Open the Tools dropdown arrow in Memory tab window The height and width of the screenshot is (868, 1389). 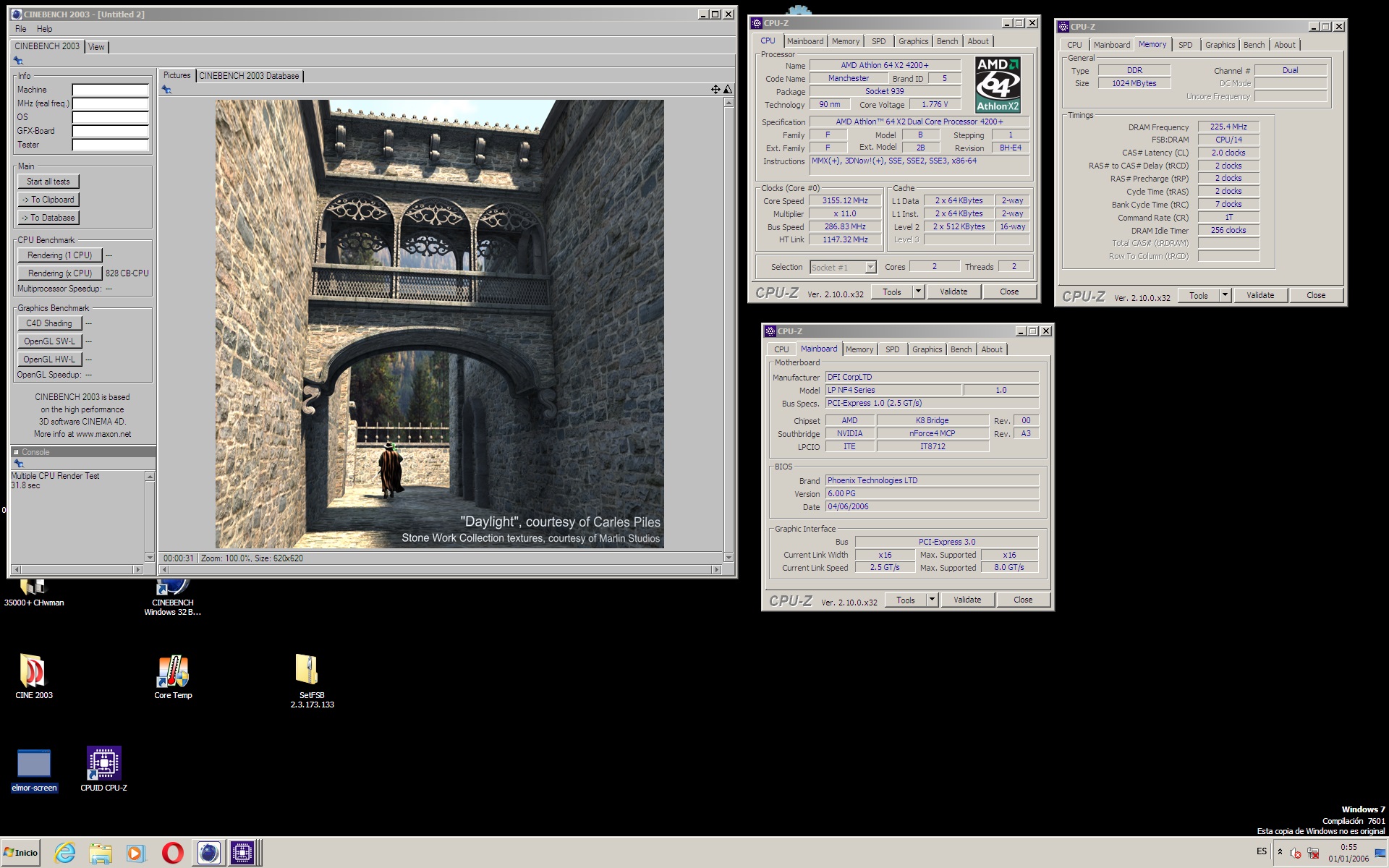tap(1225, 295)
